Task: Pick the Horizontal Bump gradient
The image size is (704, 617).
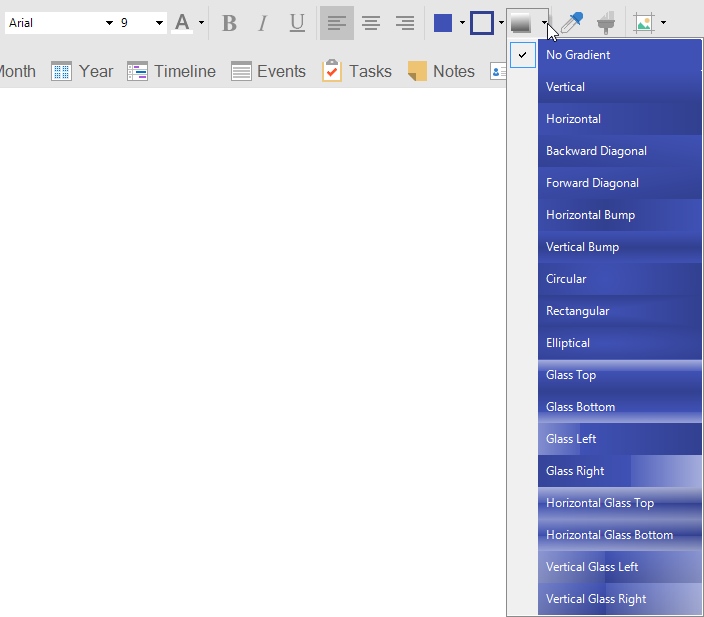Action: tap(620, 215)
